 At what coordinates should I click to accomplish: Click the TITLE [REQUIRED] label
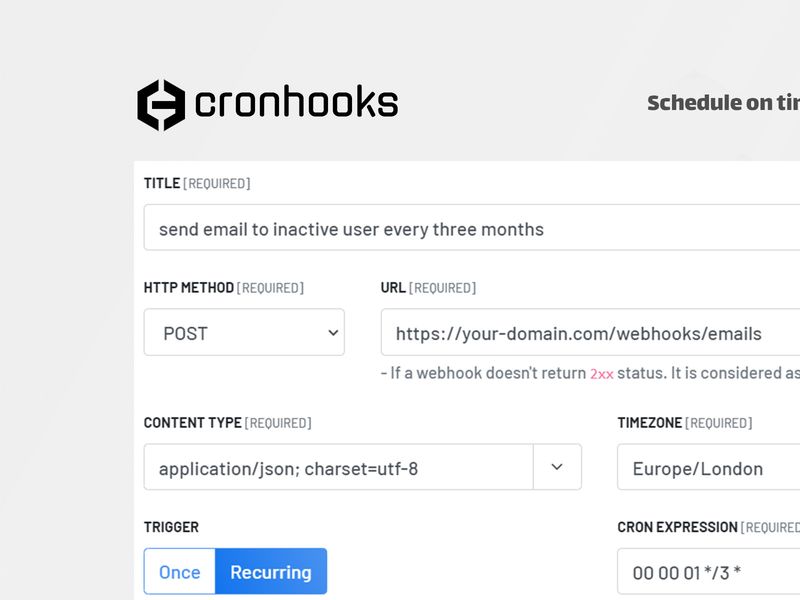point(197,183)
